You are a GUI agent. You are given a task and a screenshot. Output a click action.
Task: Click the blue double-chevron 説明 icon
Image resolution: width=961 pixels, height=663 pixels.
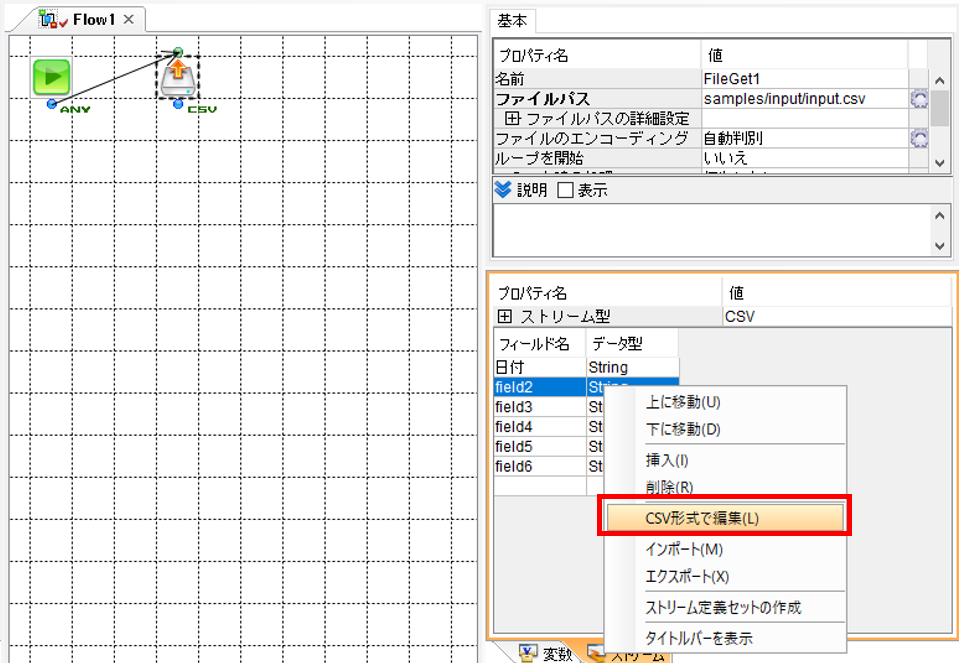click(503, 190)
